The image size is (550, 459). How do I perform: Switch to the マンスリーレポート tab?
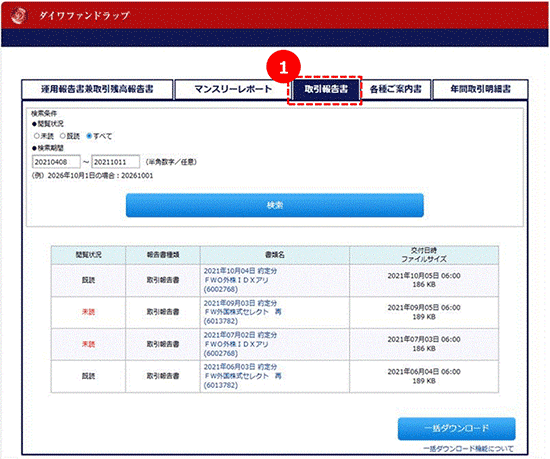click(233, 89)
